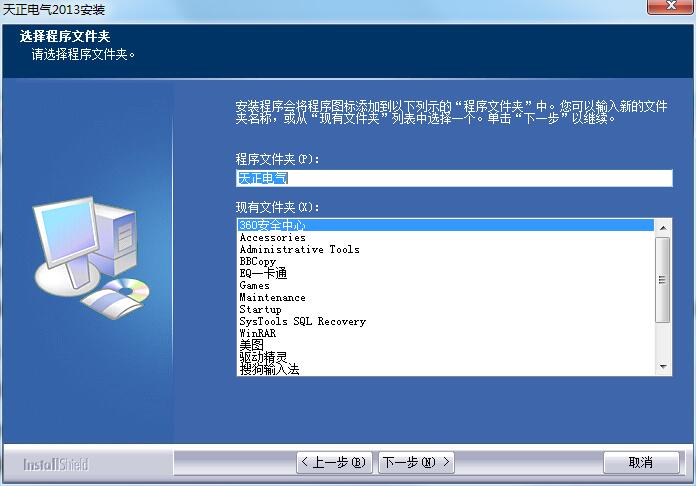Viewport: 696px width, 486px height.
Task: Select 美图 folder in the list
Action: pos(251,346)
